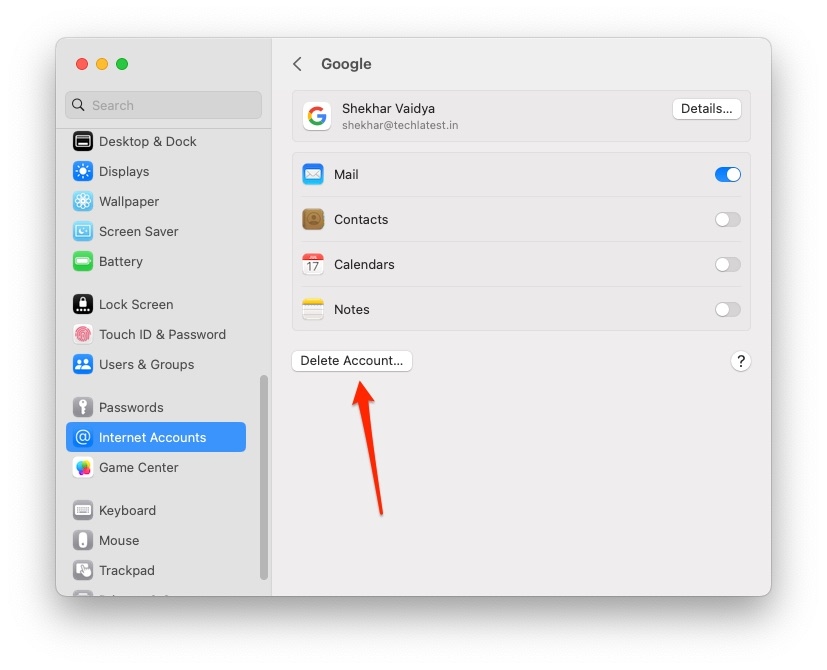This screenshot has width=827, height=670.
Task: Click the Mouse icon in sidebar
Action: click(x=83, y=540)
